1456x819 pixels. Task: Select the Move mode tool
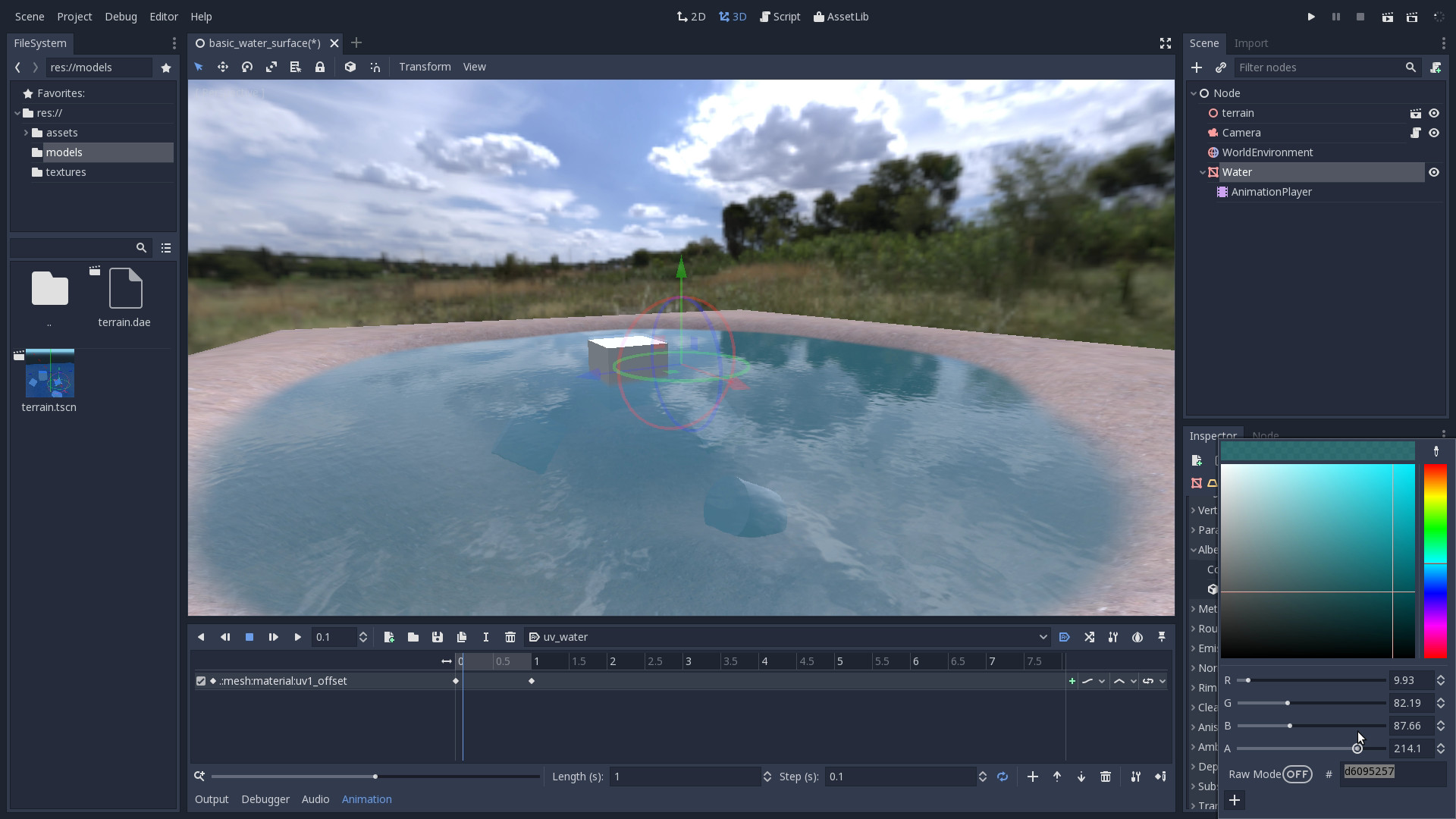[x=223, y=67]
